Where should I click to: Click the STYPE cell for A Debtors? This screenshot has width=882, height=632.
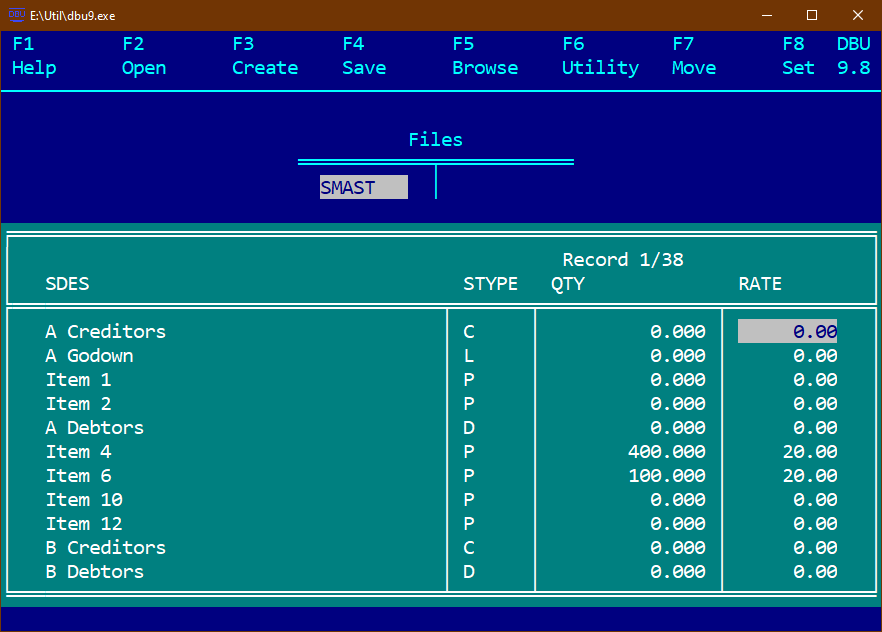tap(469, 428)
